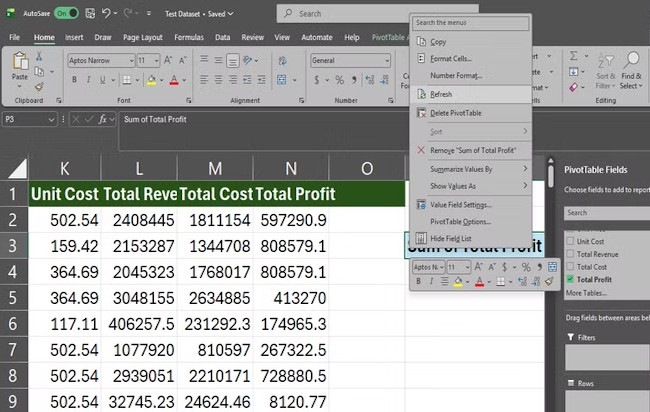Toggle the AutoSave switch off
Screen dimensions: 650x412
point(66,13)
